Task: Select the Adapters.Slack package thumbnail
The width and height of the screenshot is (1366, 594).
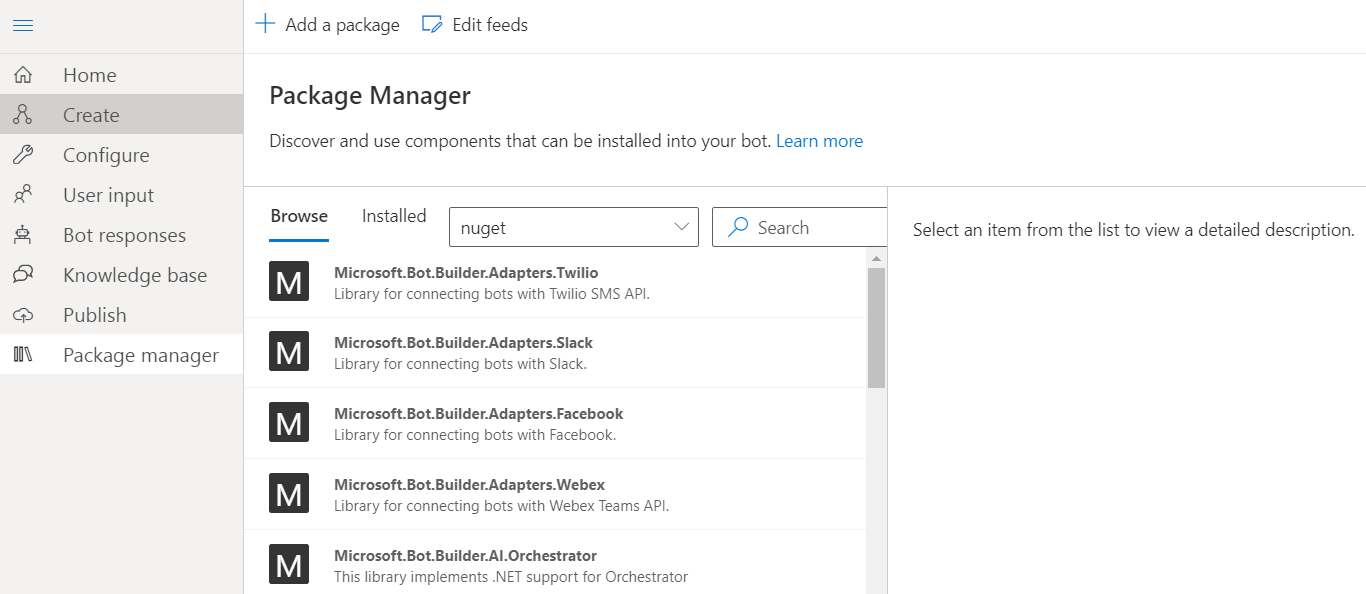Action: coord(289,353)
